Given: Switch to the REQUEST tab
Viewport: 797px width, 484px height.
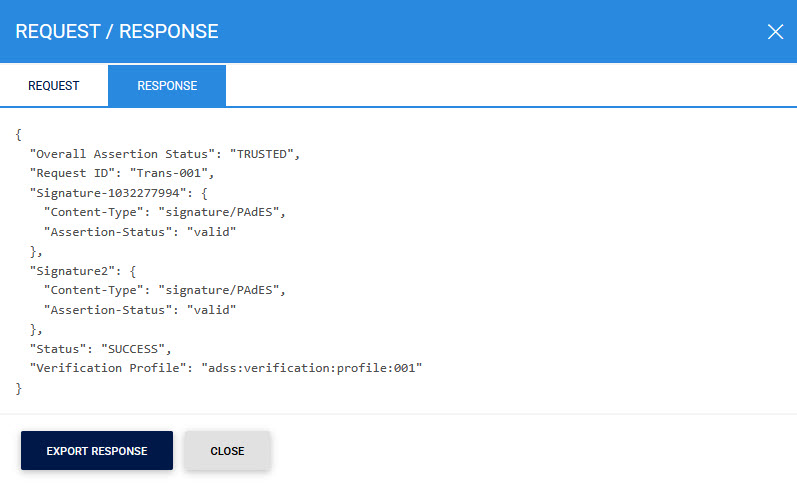Looking at the screenshot, I should [x=53, y=86].
